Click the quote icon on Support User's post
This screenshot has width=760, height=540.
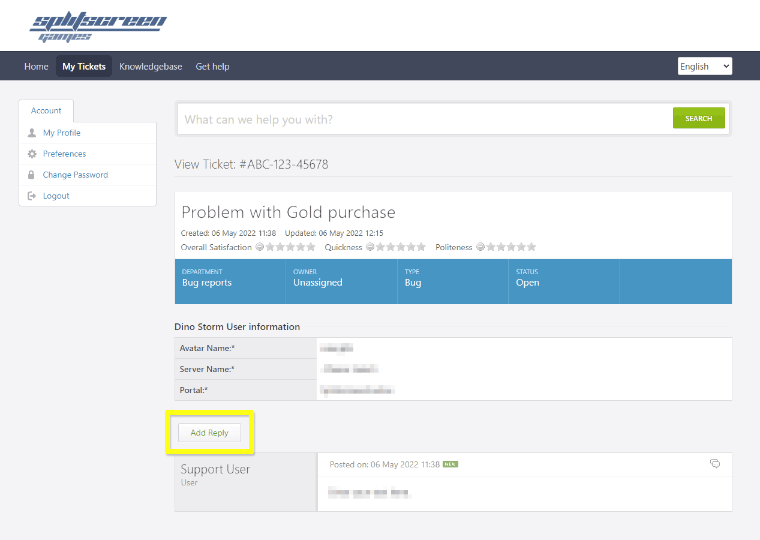(715, 463)
